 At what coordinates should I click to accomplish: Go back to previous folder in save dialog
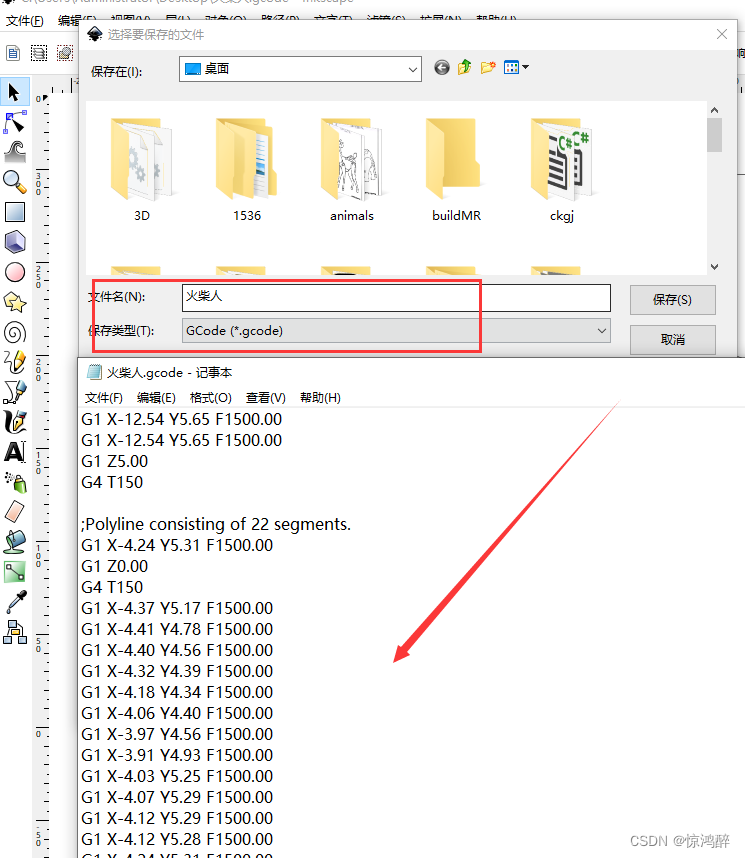[442, 68]
